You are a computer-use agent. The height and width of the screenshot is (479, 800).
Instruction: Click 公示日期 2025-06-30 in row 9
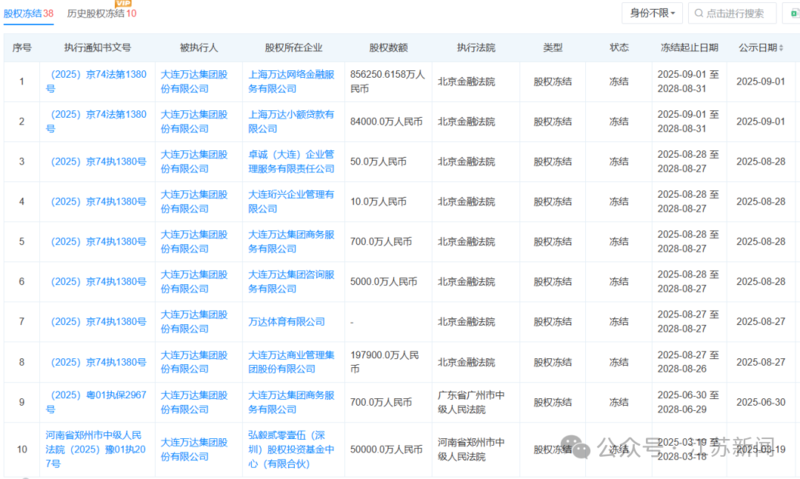coord(761,402)
